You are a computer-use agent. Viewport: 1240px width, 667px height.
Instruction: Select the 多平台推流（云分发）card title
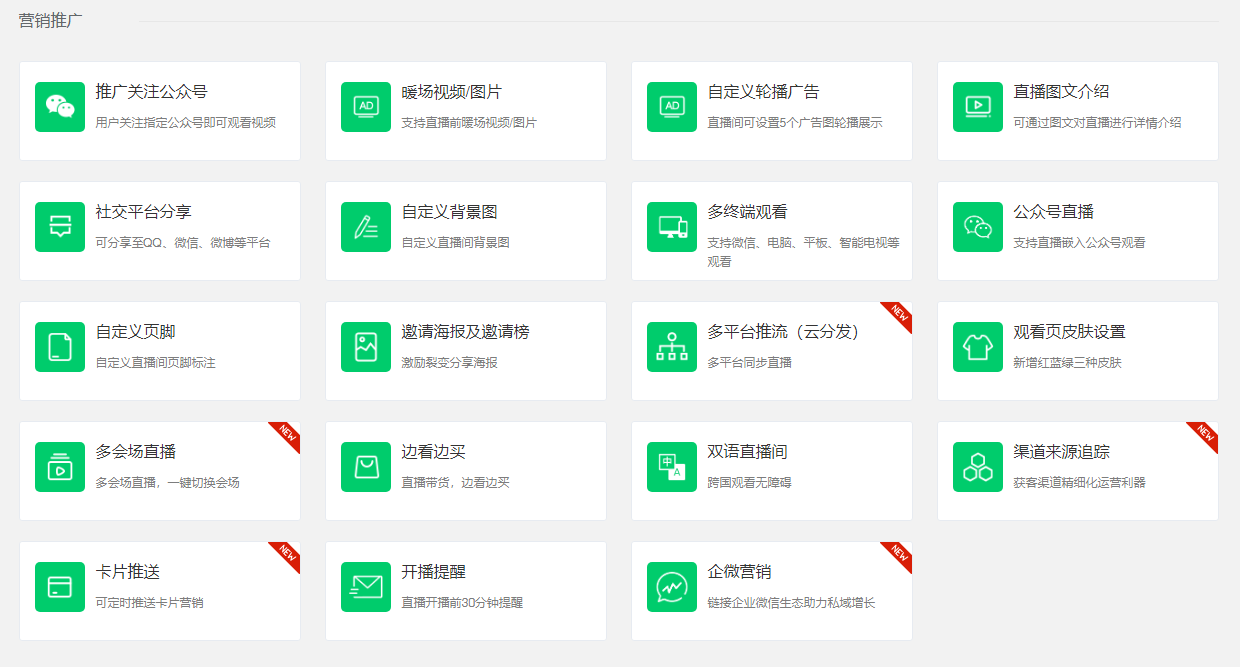pos(783,332)
